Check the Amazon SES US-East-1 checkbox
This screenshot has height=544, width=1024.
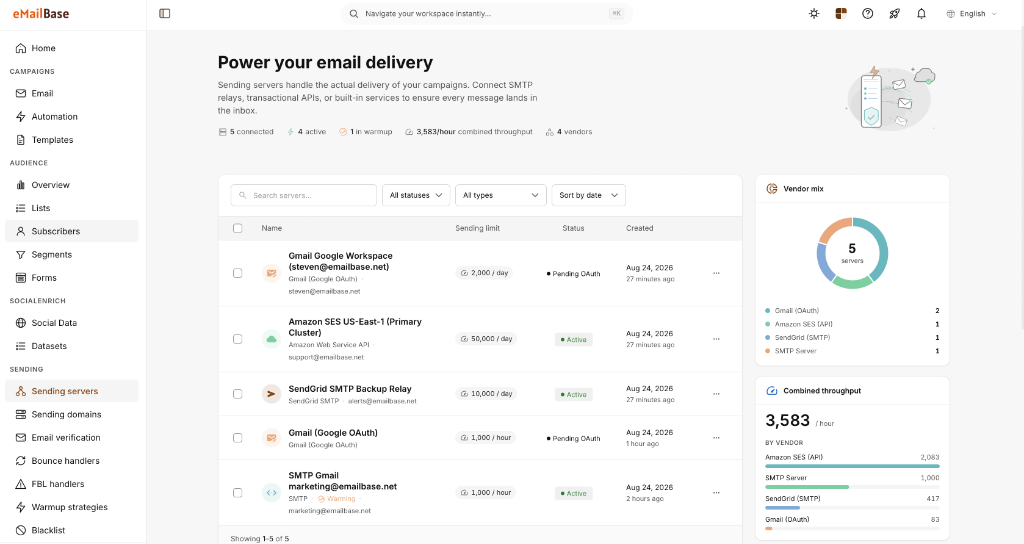click(238, 339)
